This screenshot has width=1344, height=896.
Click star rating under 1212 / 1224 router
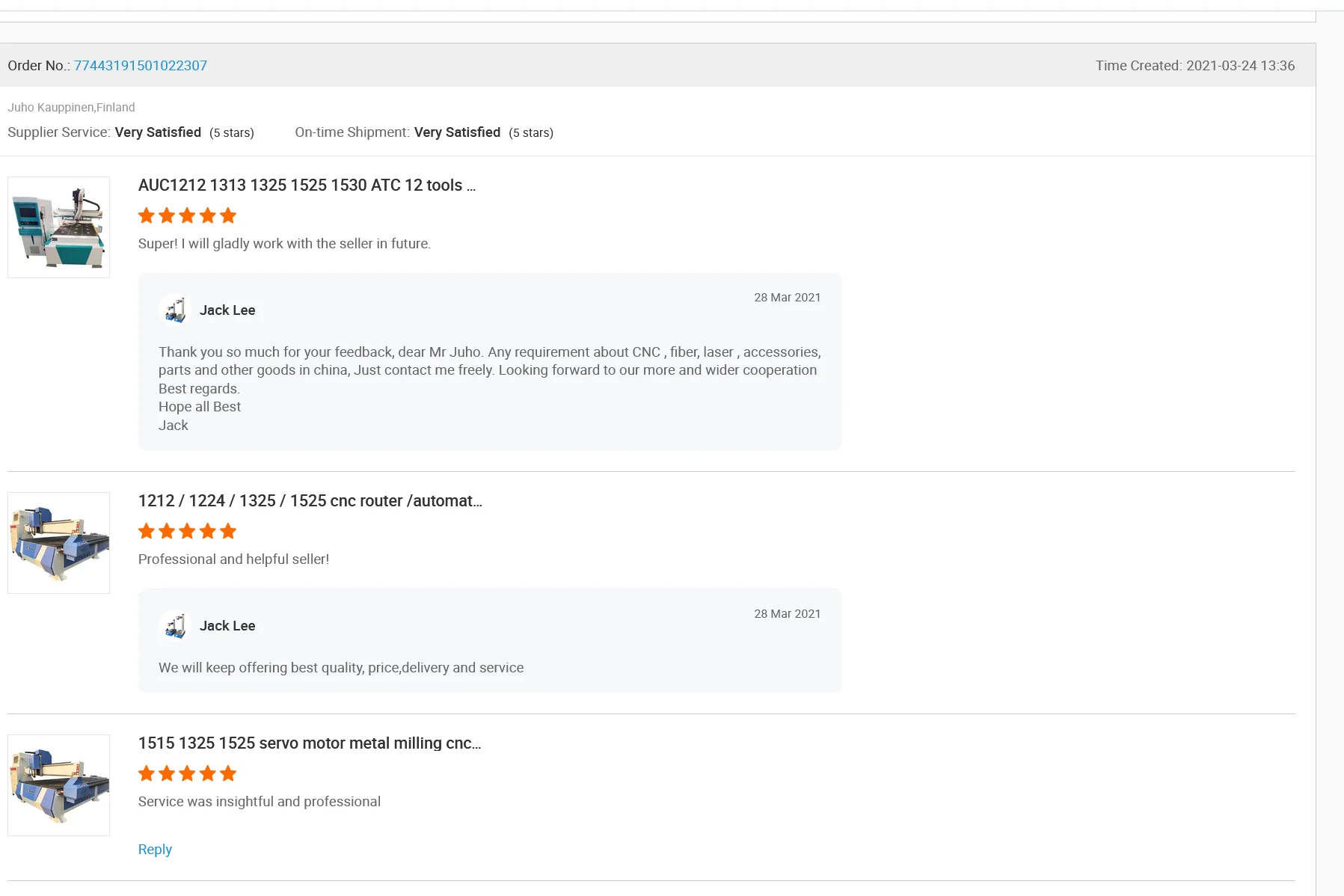187,532
